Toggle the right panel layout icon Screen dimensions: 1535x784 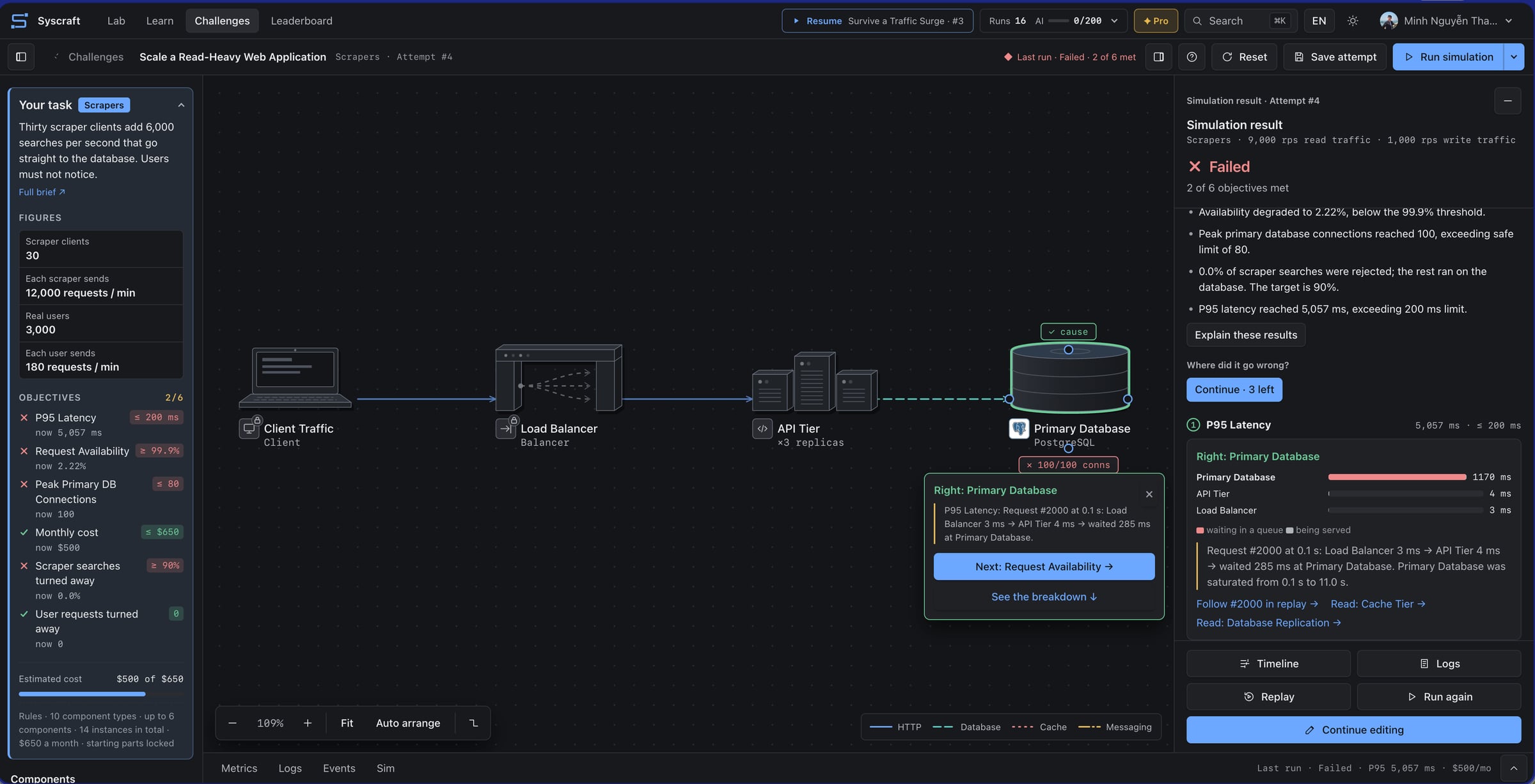click(1158, 57)
